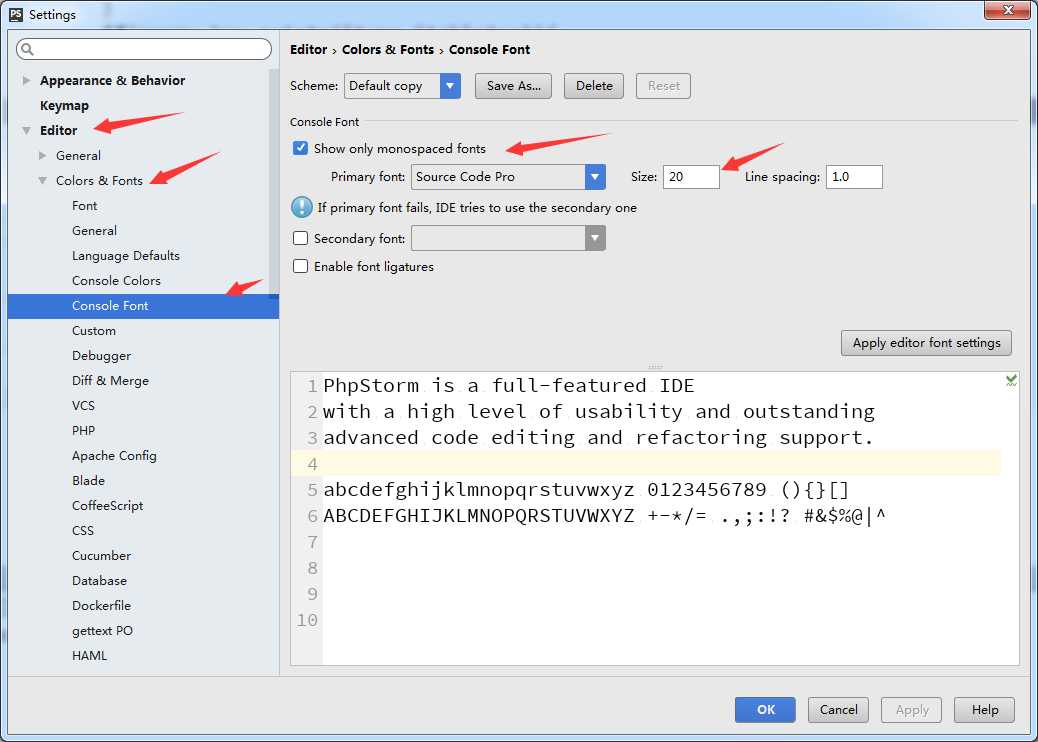
Task: Select CSS in the settings tree
Action: (x=83, y=531)
